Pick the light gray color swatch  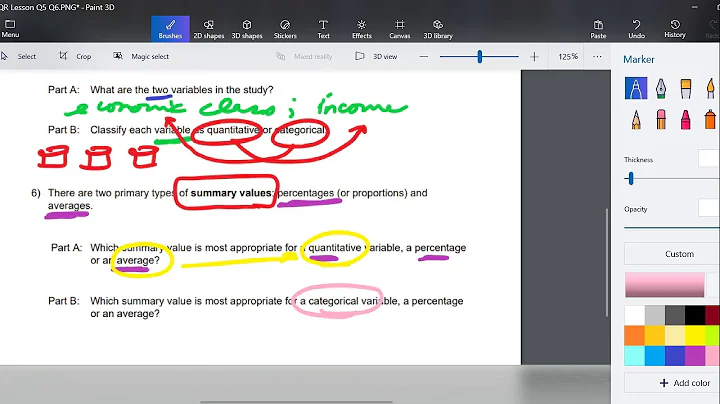655,315
